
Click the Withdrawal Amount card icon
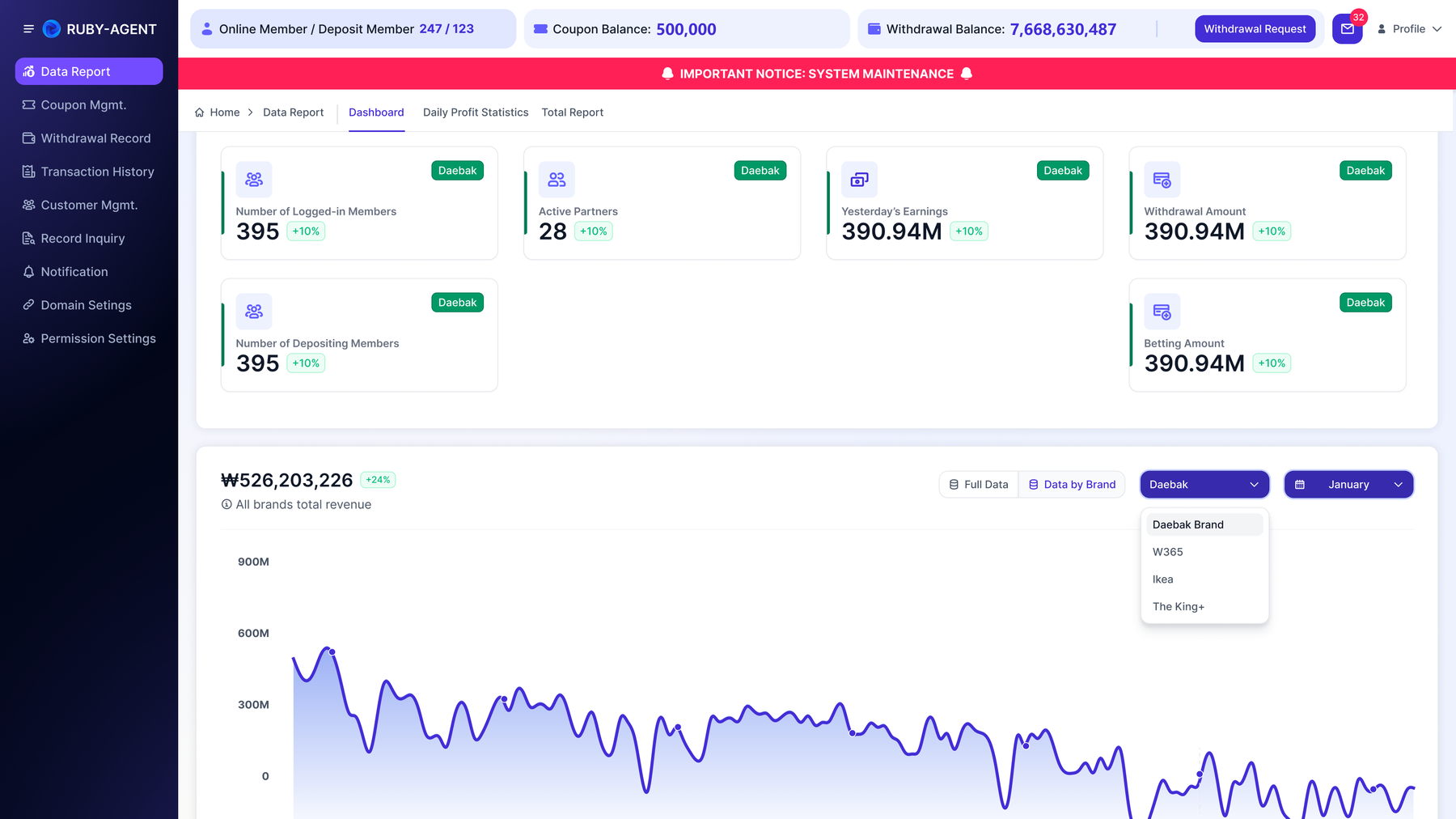1162,180
